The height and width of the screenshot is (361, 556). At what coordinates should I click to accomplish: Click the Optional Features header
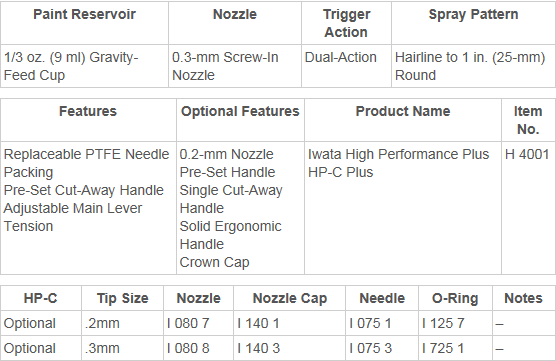pyautogui.click(x=240, y=111)
